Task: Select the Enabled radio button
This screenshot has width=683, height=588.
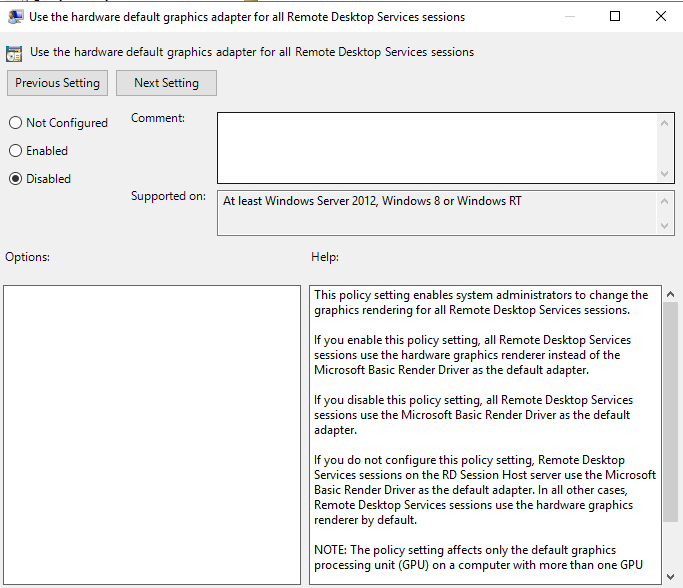Action: click(x=15, y=151)
